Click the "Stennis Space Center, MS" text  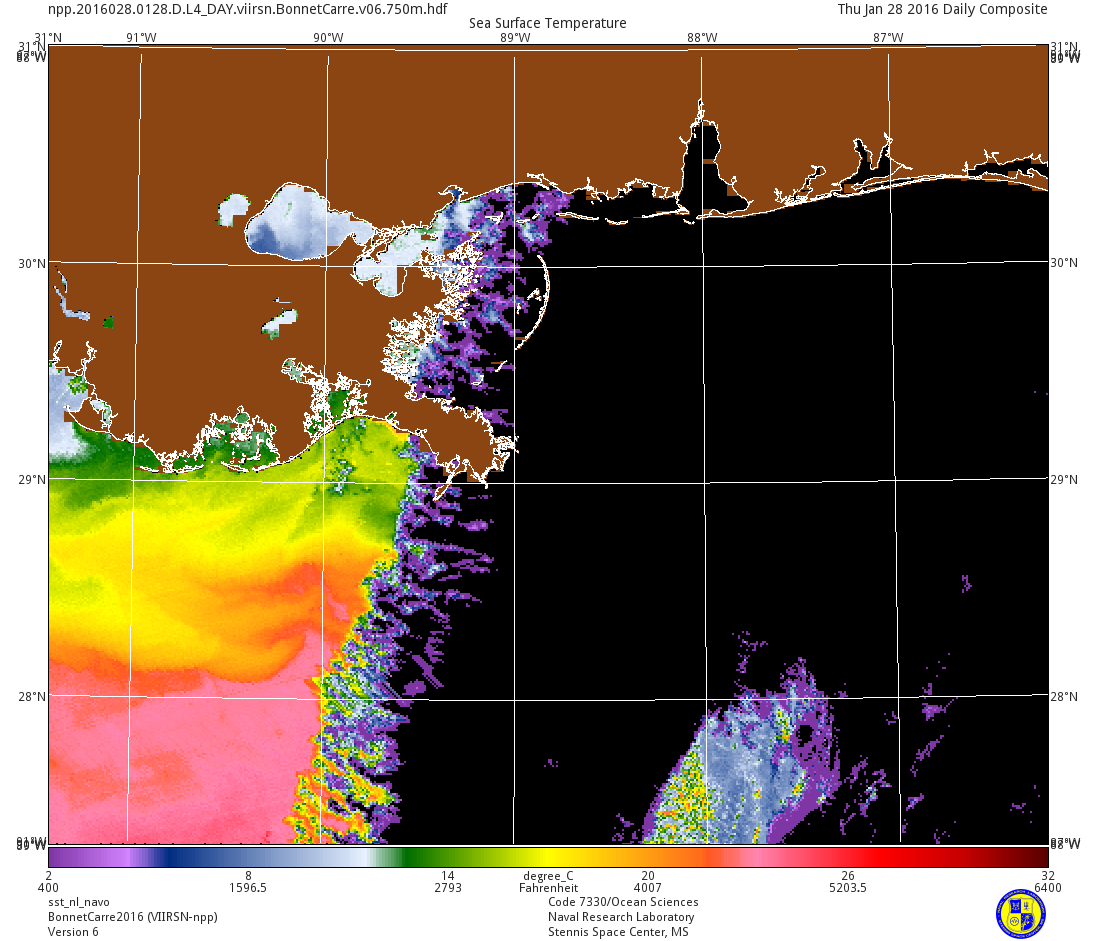[618, 932]
